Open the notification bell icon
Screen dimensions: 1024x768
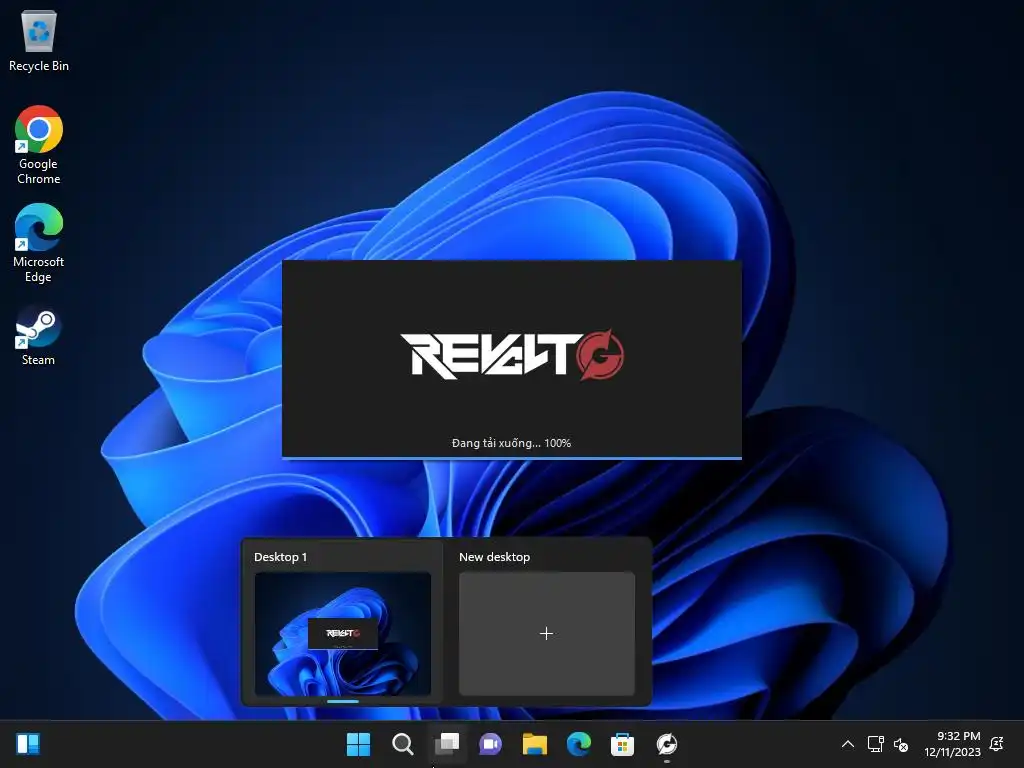pos(997,744)
